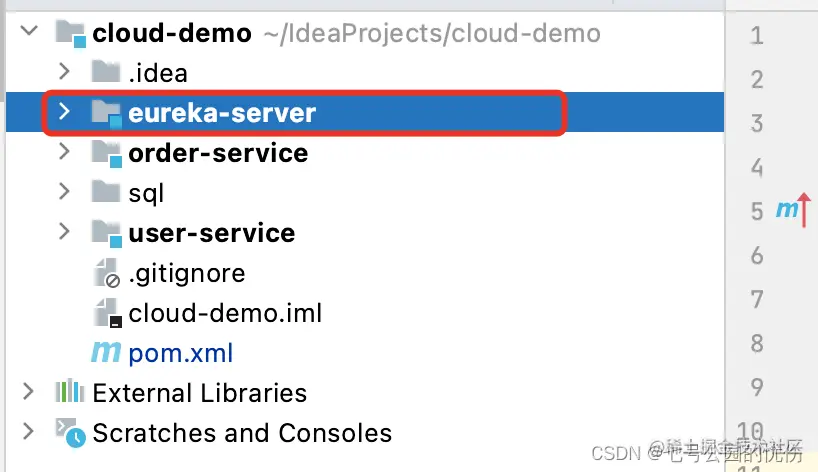This screenshot has height=472, width=818.
Task: Click the user-service module folder icon
Action: 107,233
